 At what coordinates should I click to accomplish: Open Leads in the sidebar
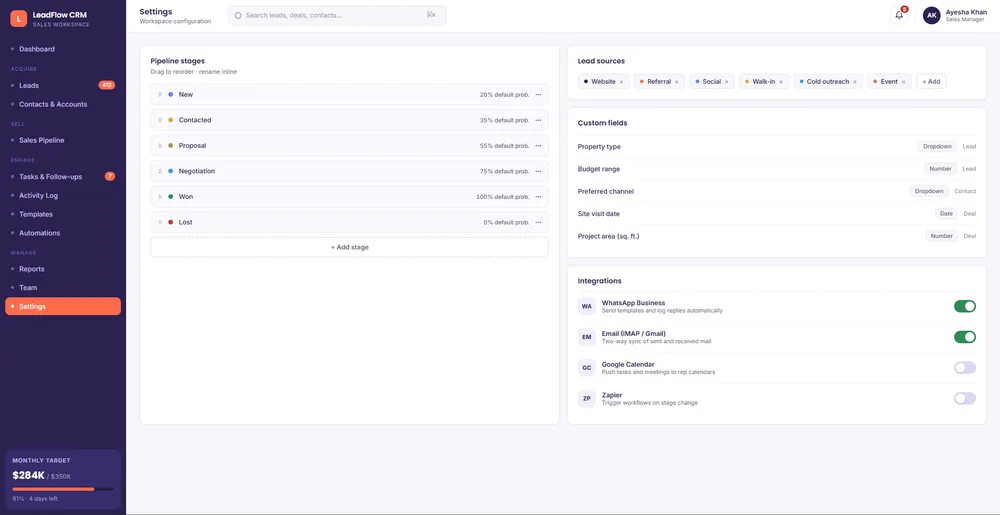62,85
